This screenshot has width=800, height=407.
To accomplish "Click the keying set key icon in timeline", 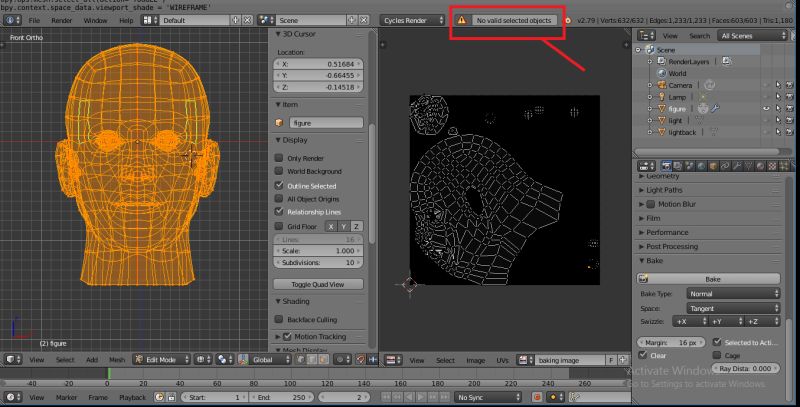I will tap(575, 397).
